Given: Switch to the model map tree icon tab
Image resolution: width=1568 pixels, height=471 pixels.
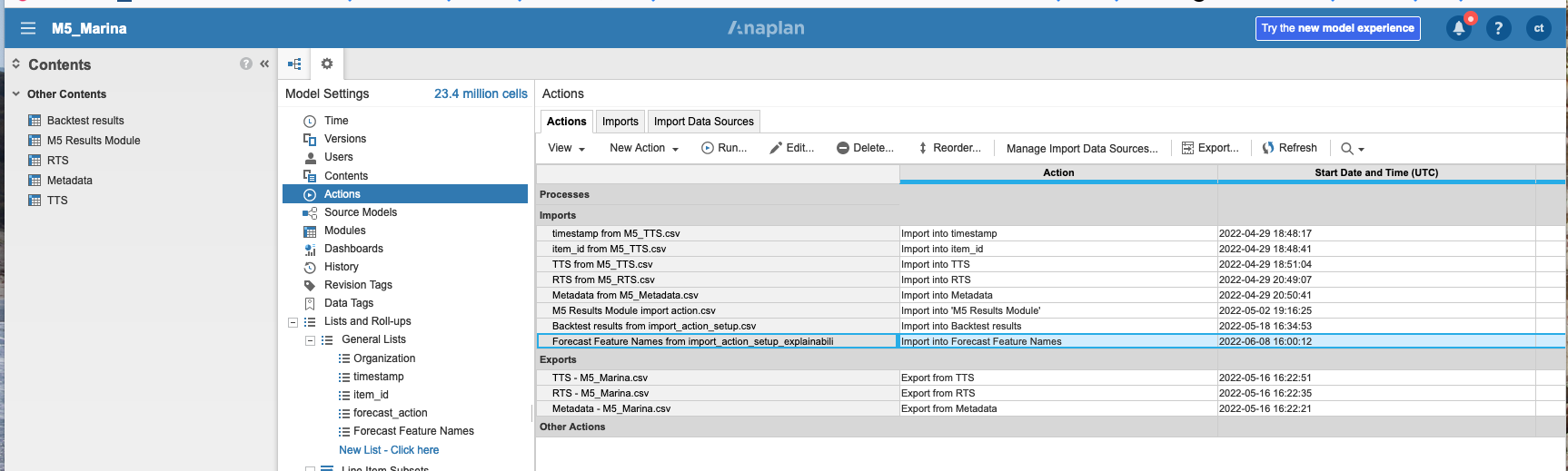Looking at the screenshot, I should click(x=294, y=64).
